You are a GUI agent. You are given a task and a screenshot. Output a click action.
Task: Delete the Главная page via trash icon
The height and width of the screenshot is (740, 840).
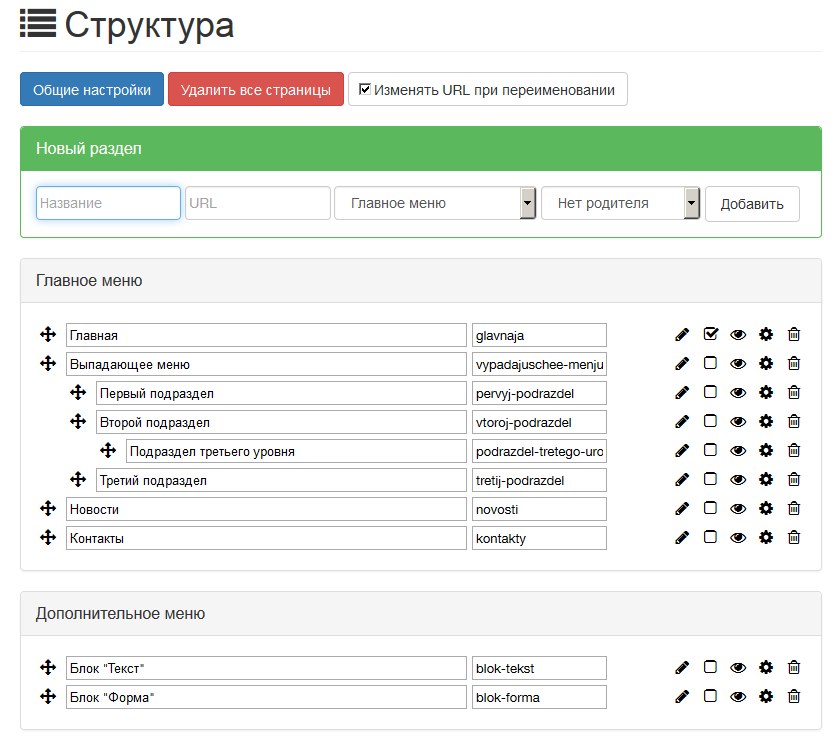tap(794, 335)
